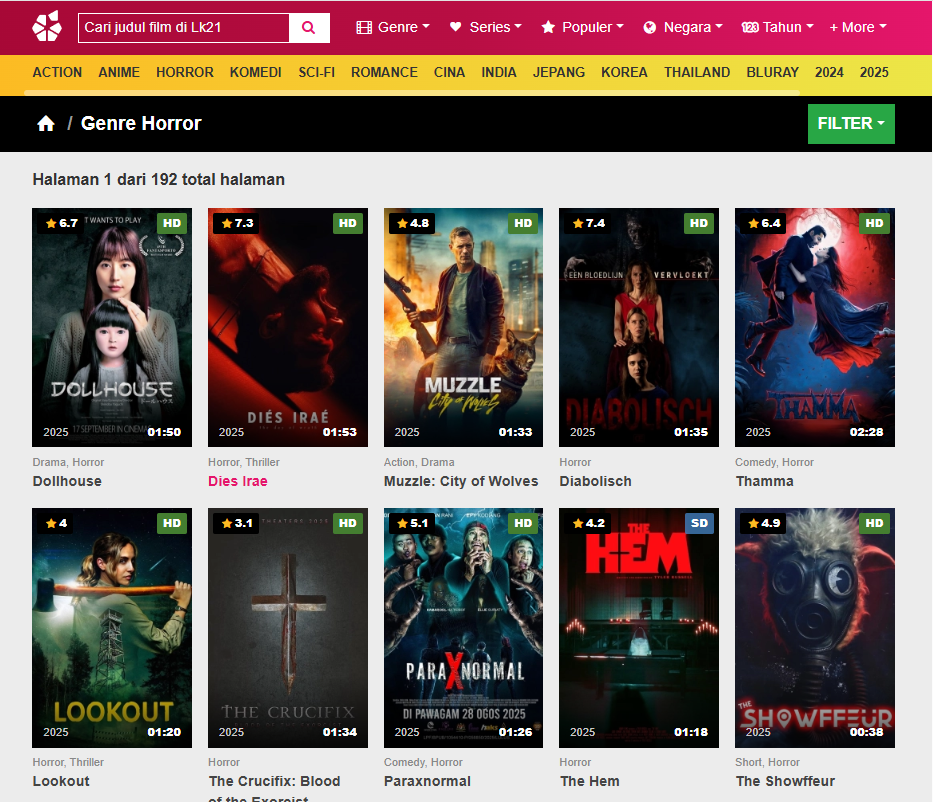Select the ROMANCE category
This screenshot has height=802, width=933.
pos(384,73)
